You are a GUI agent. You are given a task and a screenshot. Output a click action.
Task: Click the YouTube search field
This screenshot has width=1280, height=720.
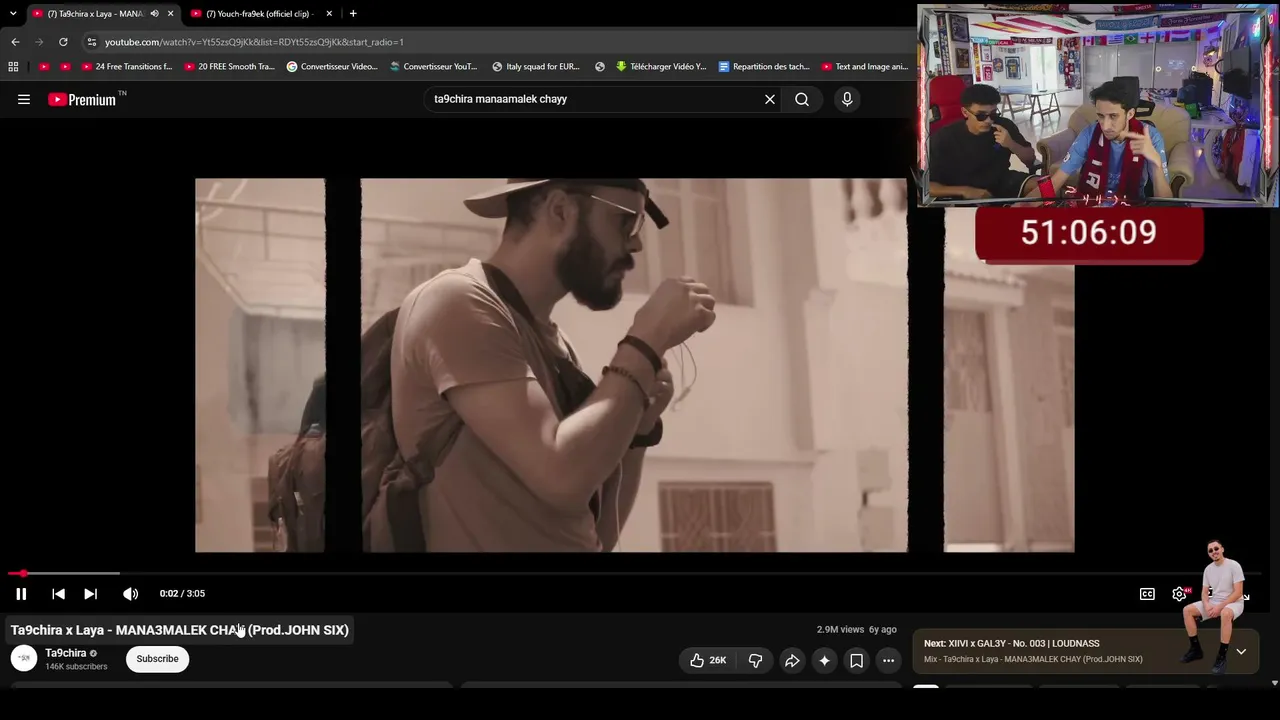[x=595, y=99]
